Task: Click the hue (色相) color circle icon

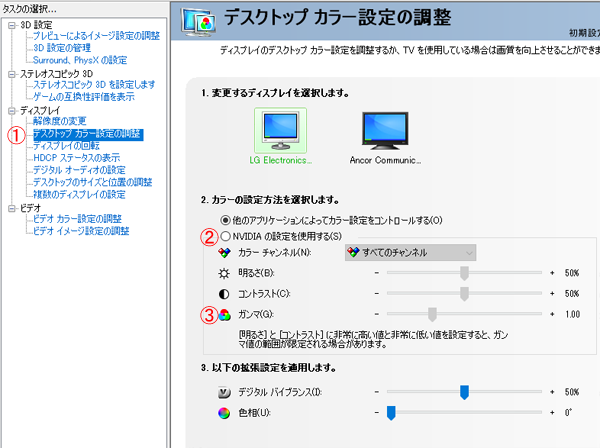Action: [224, 413]
